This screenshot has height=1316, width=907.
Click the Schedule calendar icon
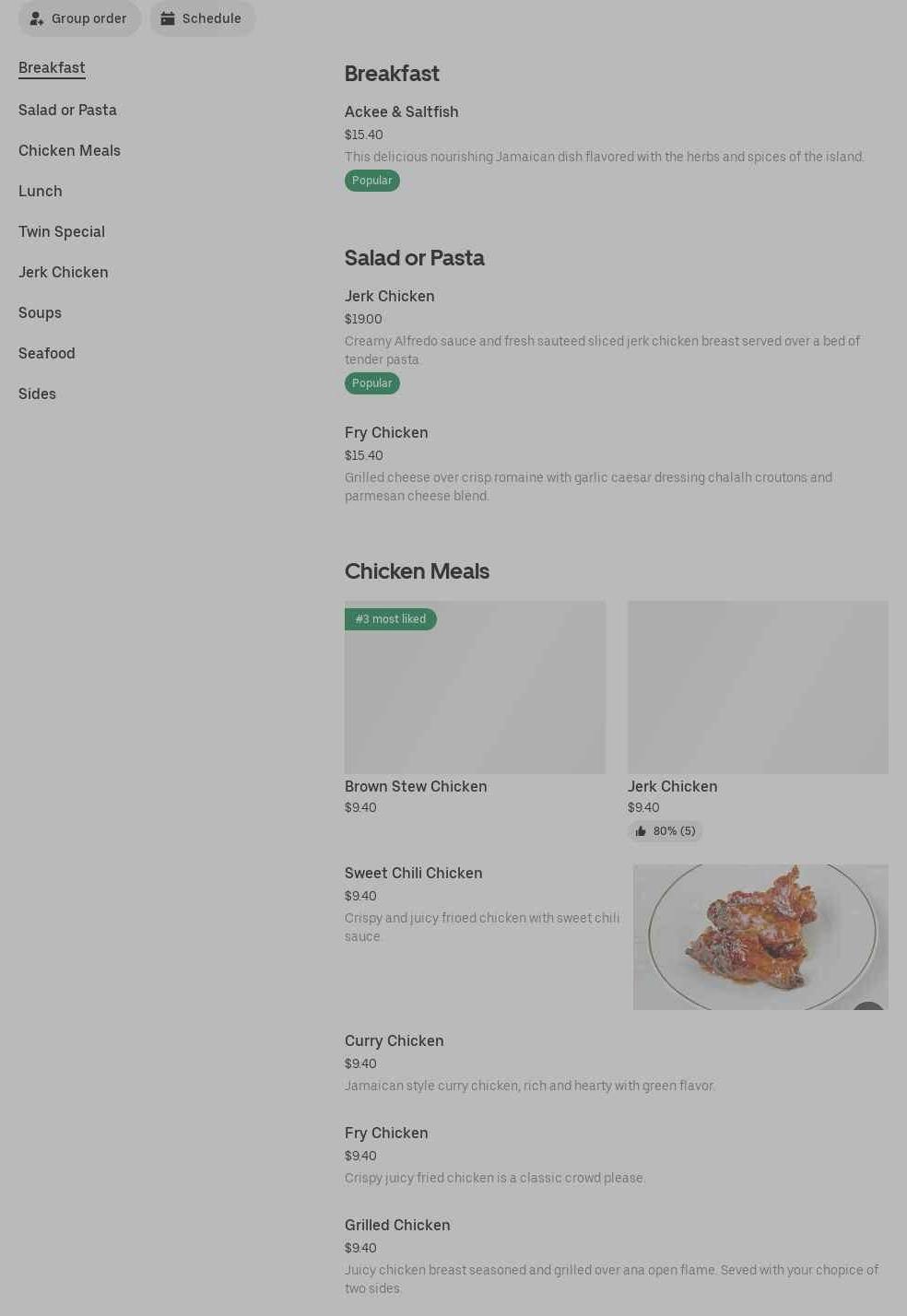(x=168, y=18)
